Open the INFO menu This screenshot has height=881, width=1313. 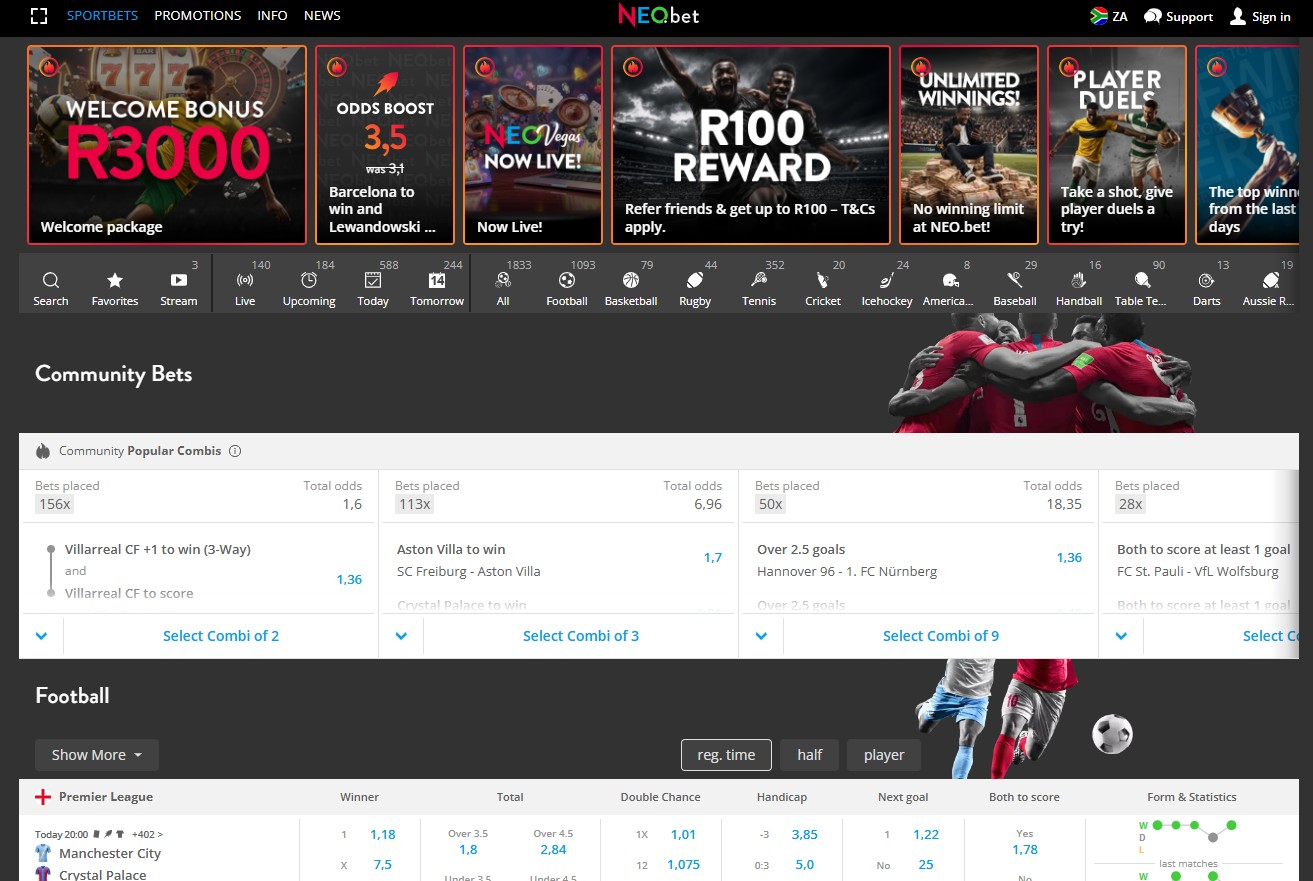pos(272,16)
